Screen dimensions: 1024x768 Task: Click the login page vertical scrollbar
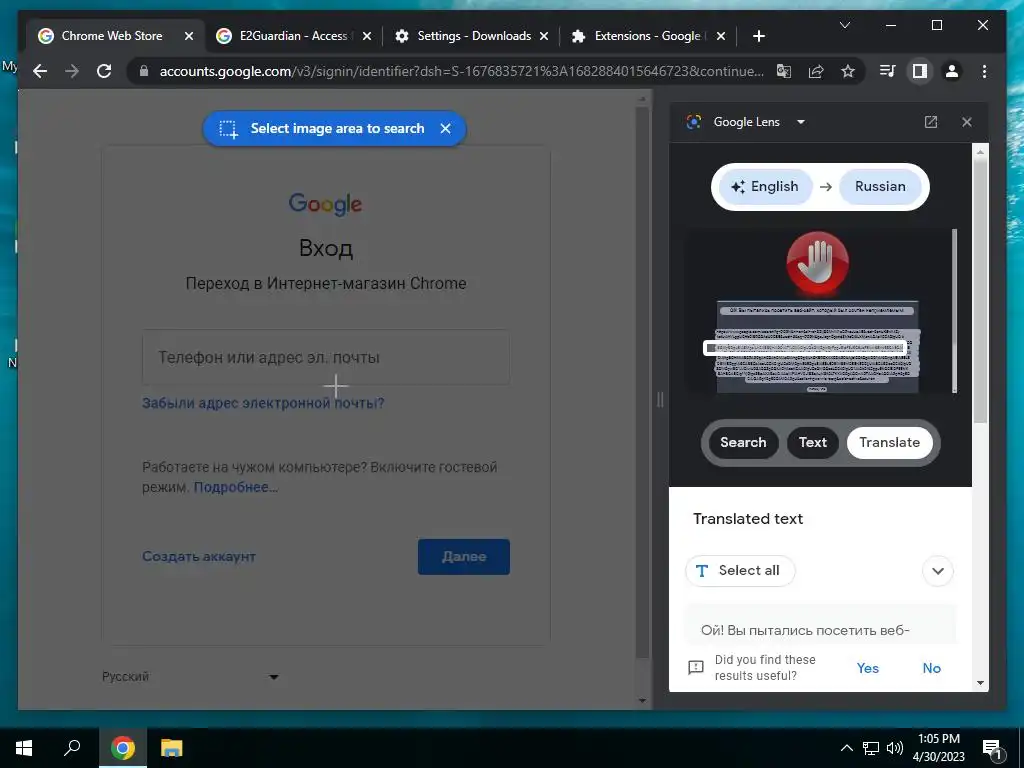[x=642, y=382]
